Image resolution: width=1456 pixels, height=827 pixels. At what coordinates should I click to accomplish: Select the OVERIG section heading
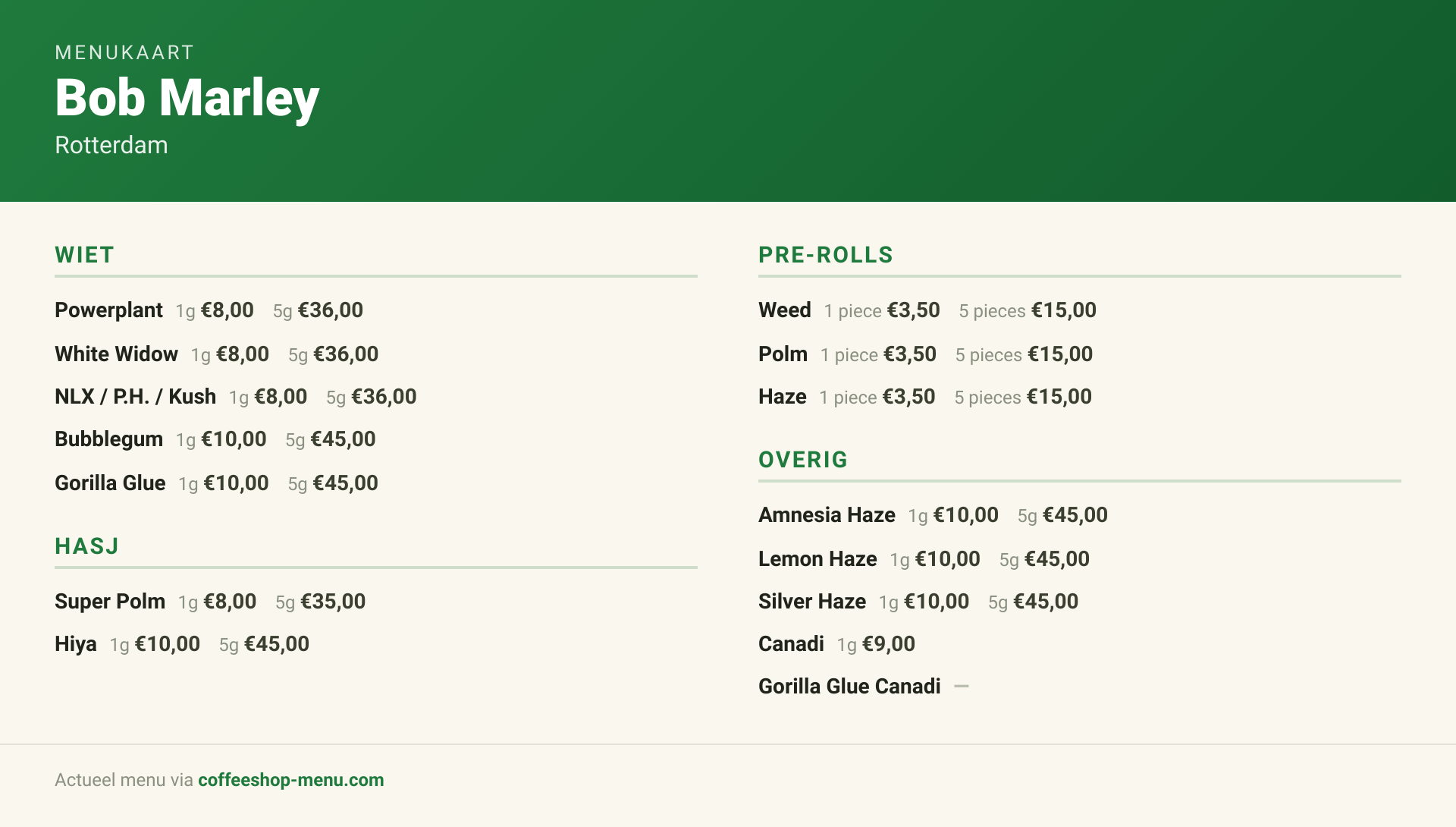(x=803, y=460)
